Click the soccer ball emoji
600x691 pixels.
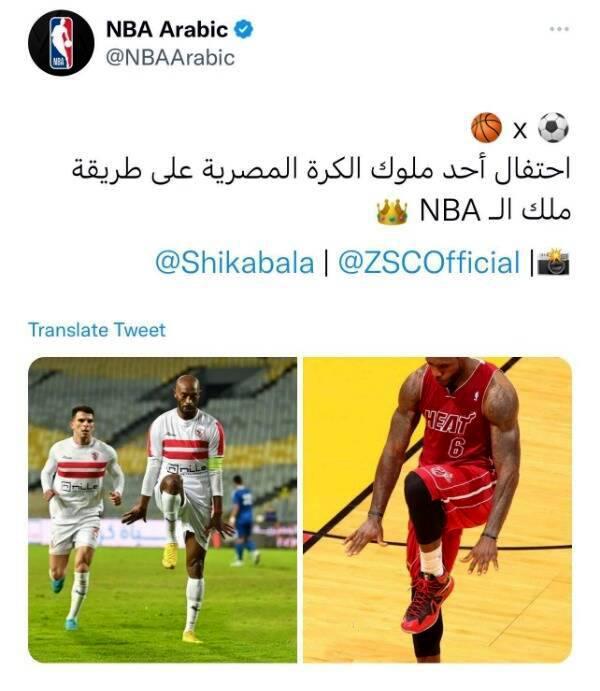click(x=553, y=128)
